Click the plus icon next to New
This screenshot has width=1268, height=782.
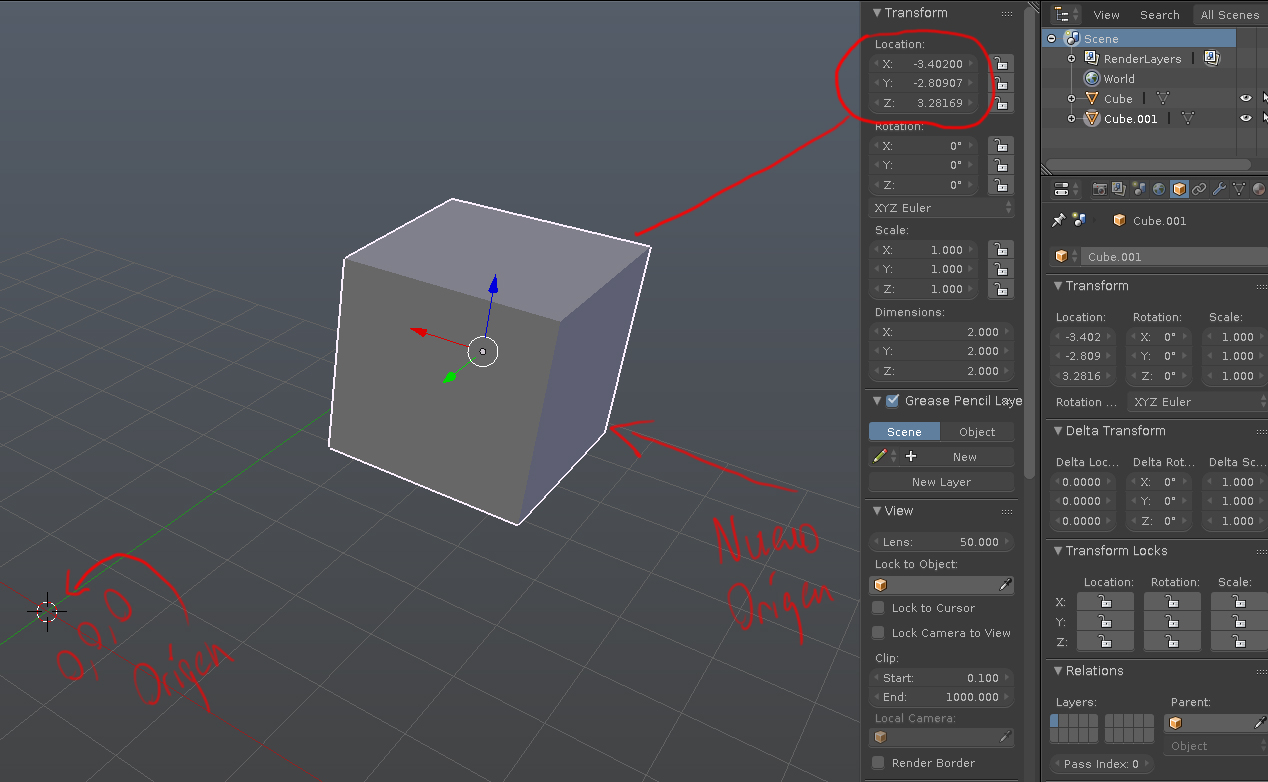[x=911, y=457]
